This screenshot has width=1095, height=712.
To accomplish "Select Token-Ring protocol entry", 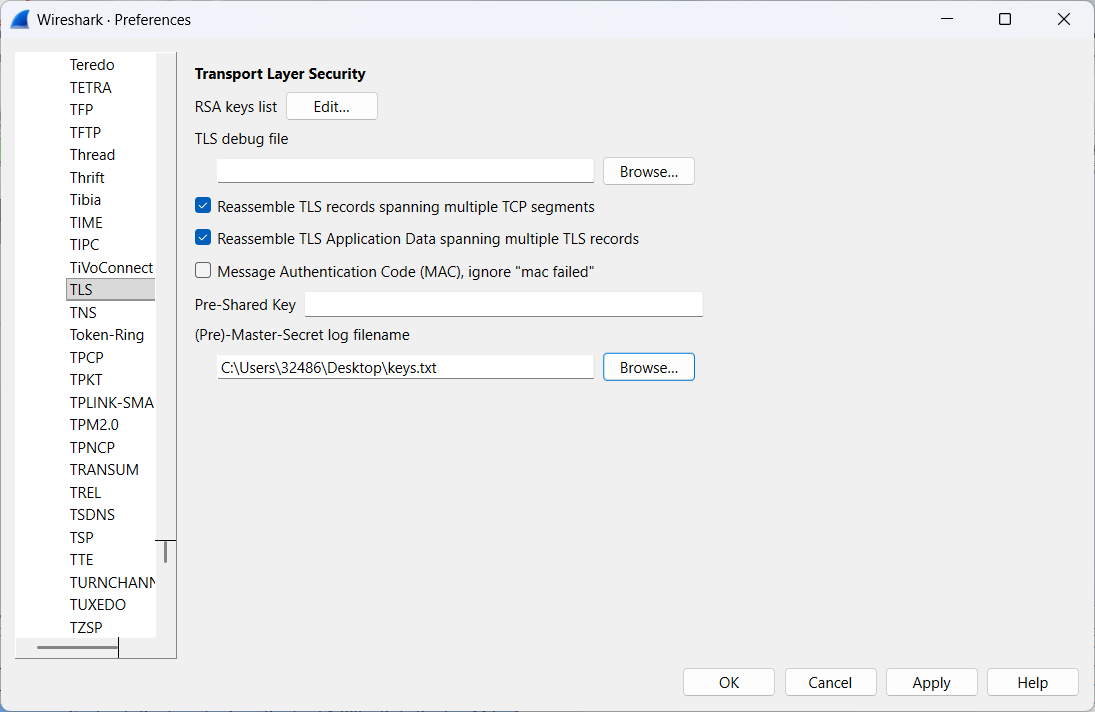I will coord(106,335).
